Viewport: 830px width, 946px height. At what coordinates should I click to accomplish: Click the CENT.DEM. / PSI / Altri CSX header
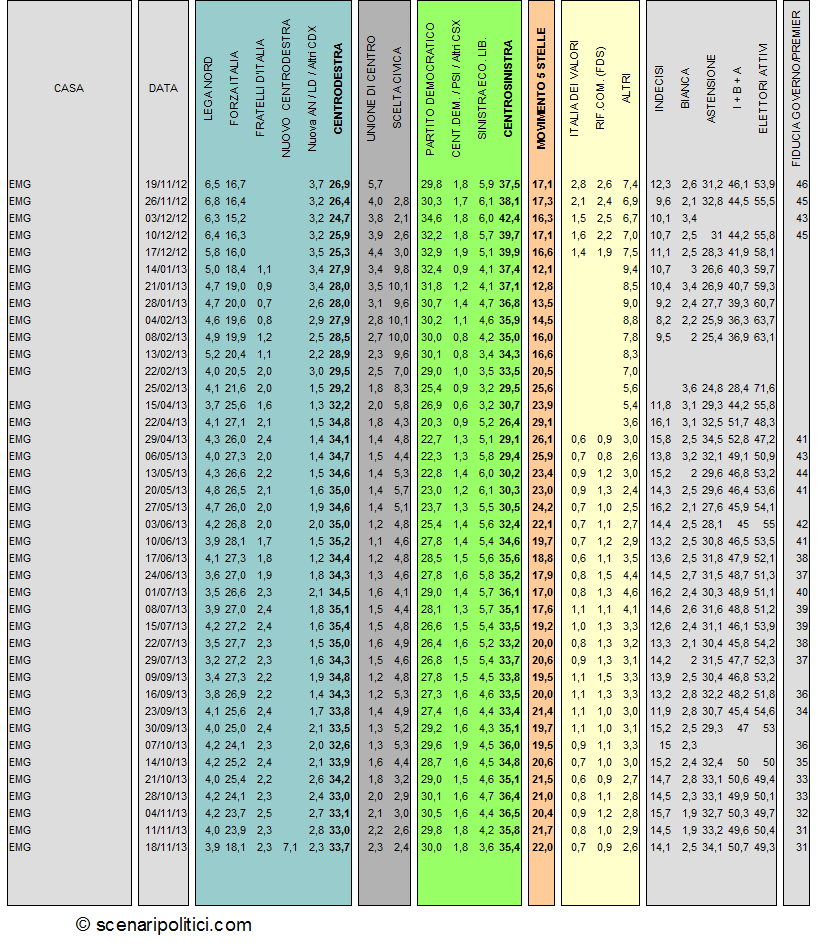pyautogui.click(x=456, y=88)
